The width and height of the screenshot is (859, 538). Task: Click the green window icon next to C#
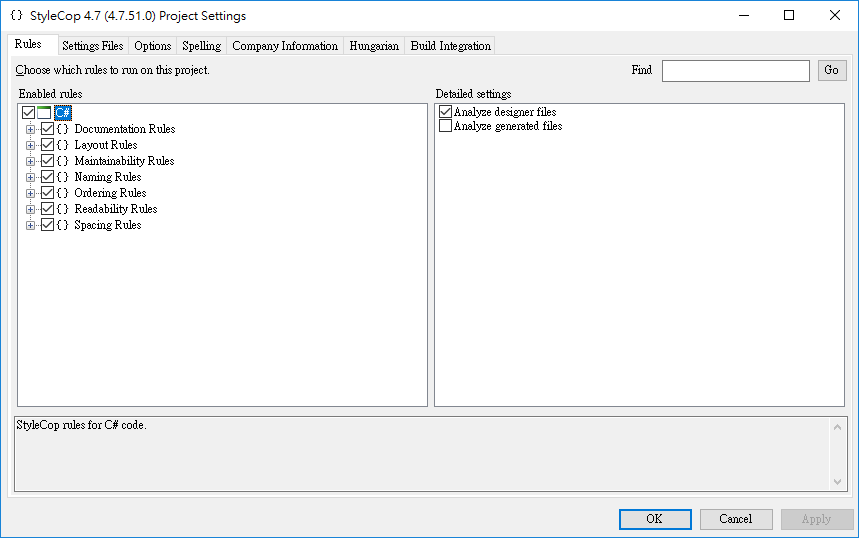(x=44, y=113)
